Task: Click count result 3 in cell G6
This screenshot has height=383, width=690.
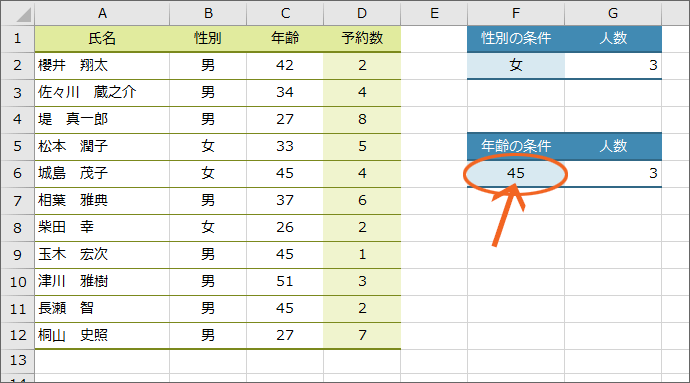Action: pyautogui.click(x=613, y=173)
